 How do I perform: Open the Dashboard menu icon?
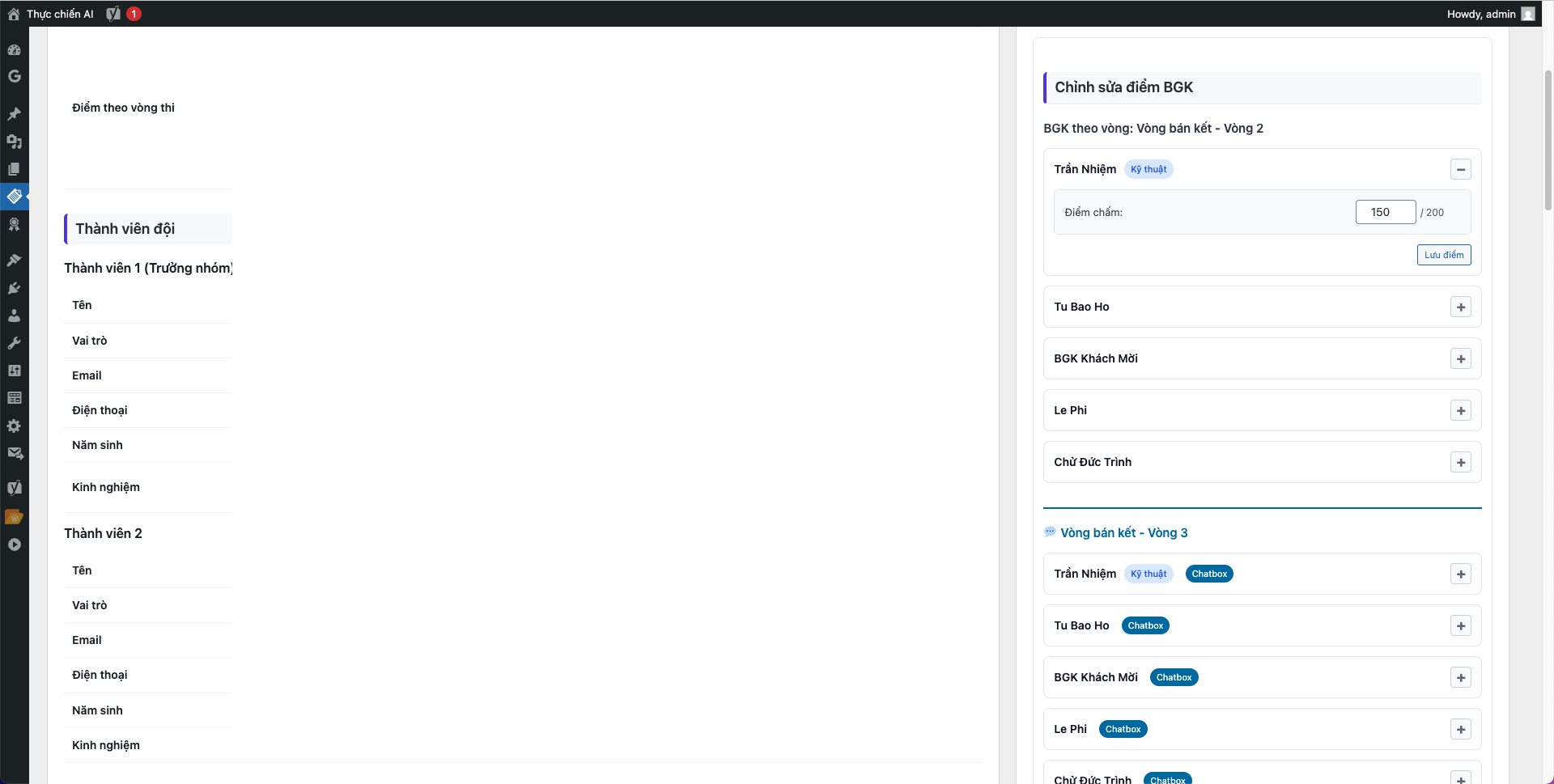[14, 49]
